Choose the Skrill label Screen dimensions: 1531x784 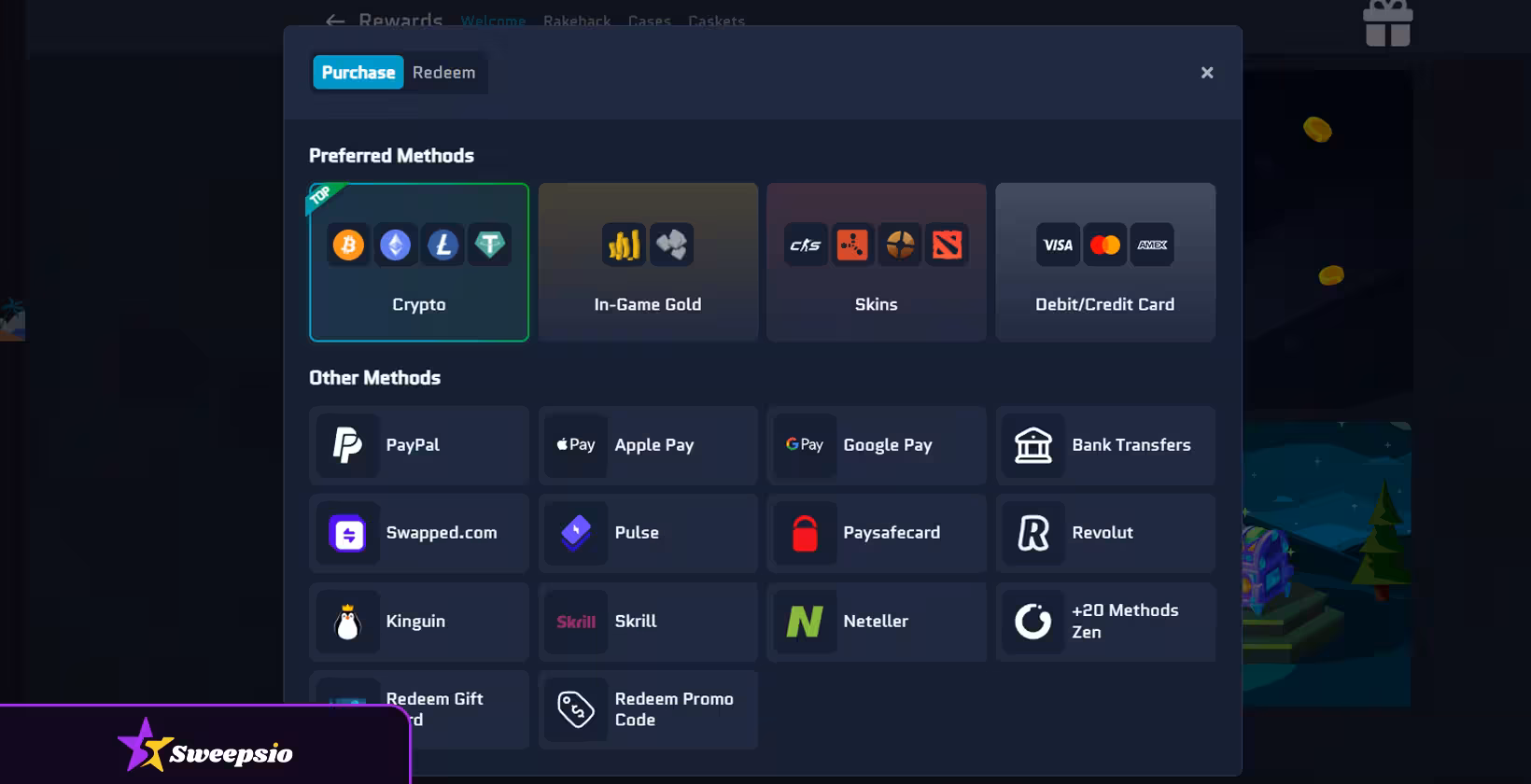(x=636, y=622)
